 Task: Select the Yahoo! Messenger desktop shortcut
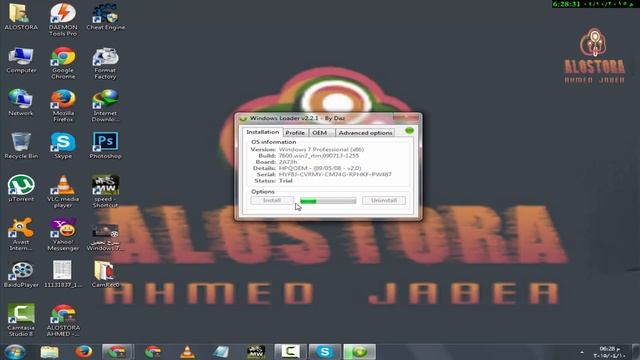(x=63, y=234)
